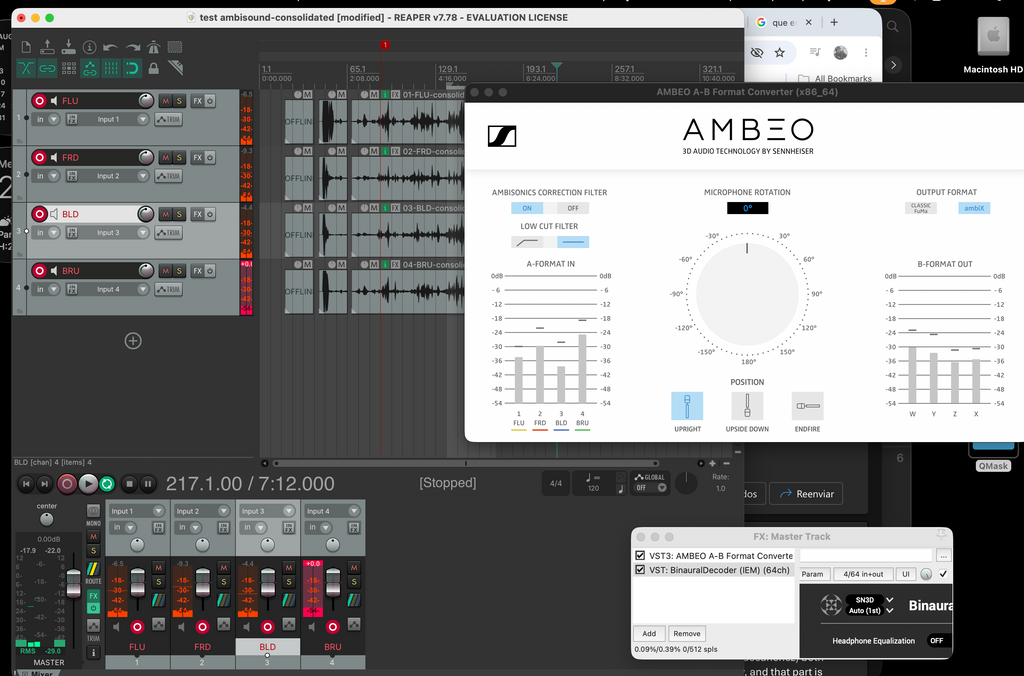Uncheck VST BinauralDecoder (IEM) checkbox
1024x676 pixels.
(x=640, y=570)
